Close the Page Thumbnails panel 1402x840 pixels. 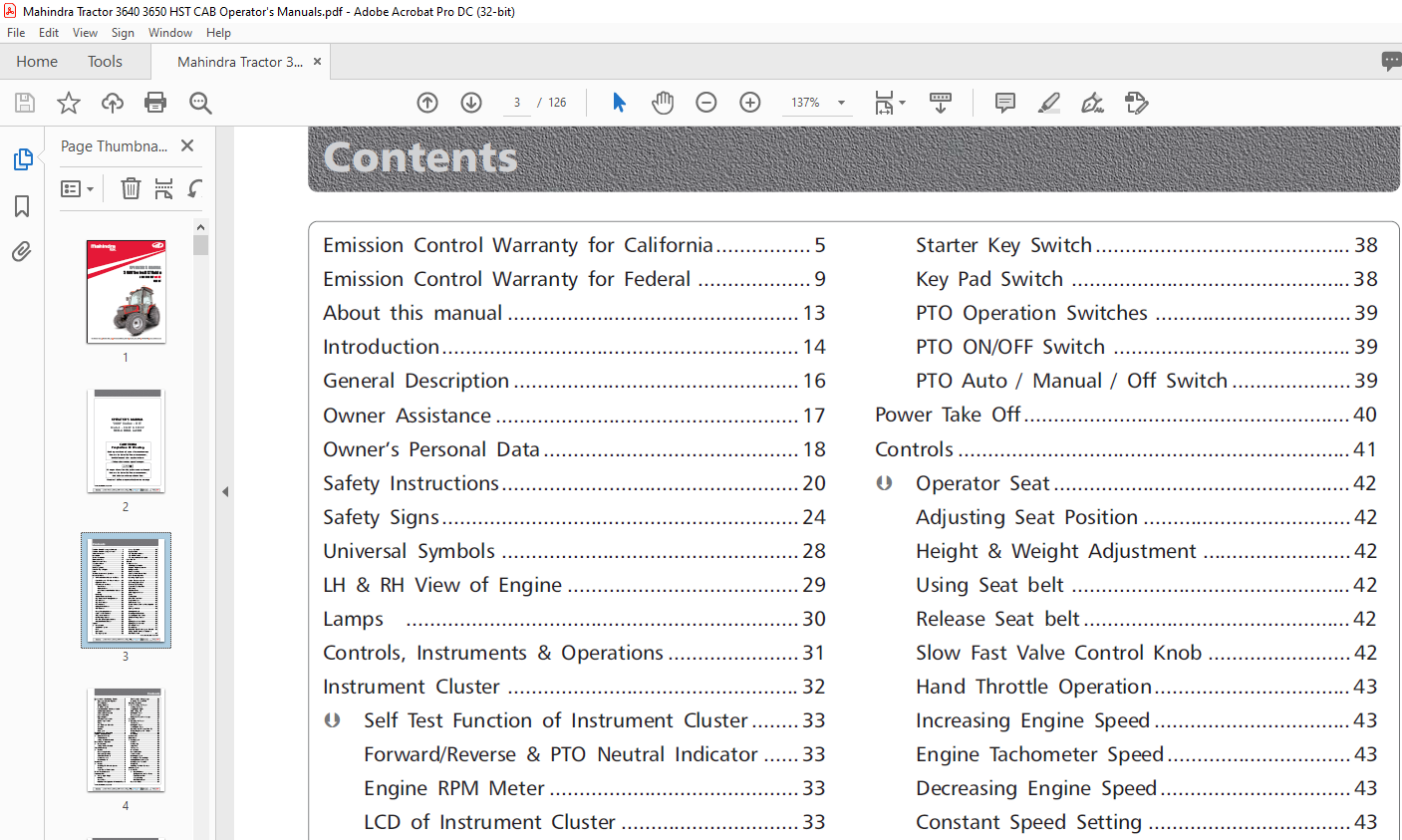click(187, 145)
